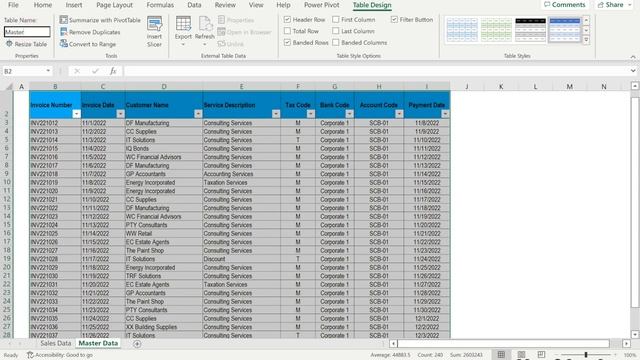
Task: Check accessibility status in status bar
Action: point(60,355)
